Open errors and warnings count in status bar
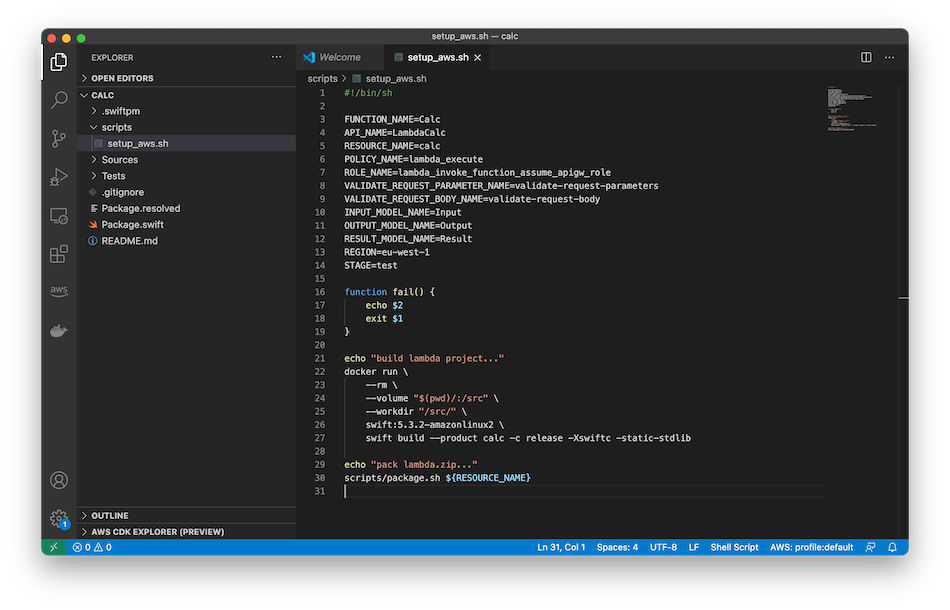Image resolution: width=950 pixels, height=610 pixels. 92,547
